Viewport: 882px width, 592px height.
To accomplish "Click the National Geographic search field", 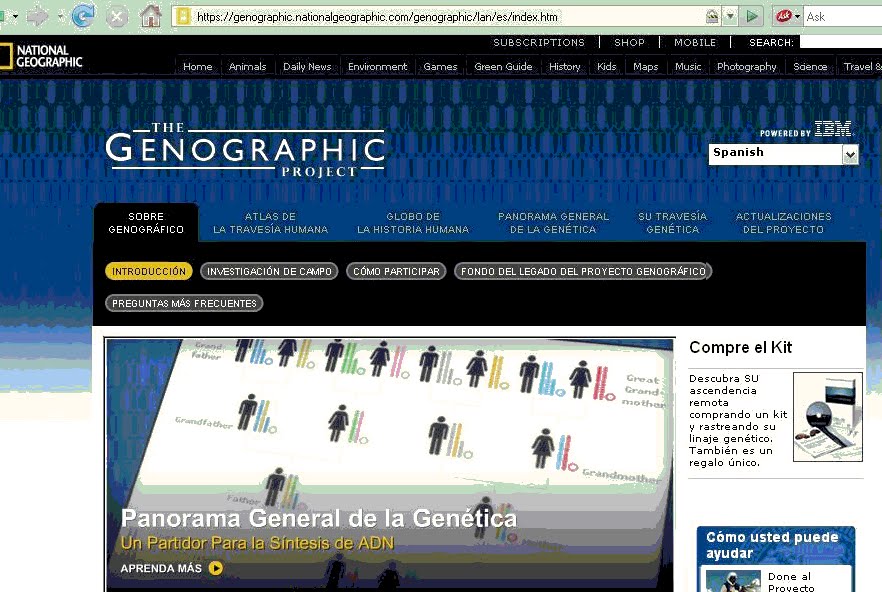I will click(x=841, y=42).
